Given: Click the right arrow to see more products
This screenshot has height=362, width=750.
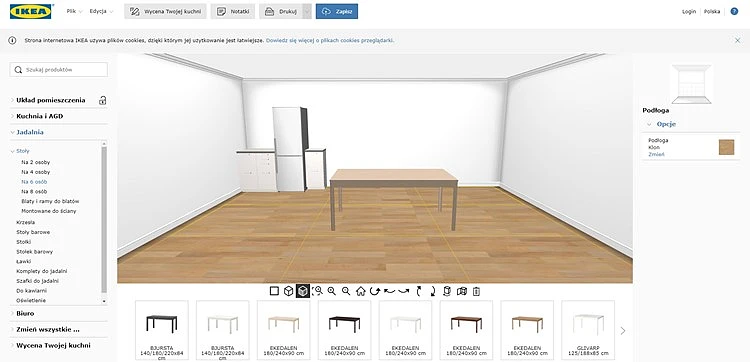Looking at the screenshot, I should tap(623, 330).
